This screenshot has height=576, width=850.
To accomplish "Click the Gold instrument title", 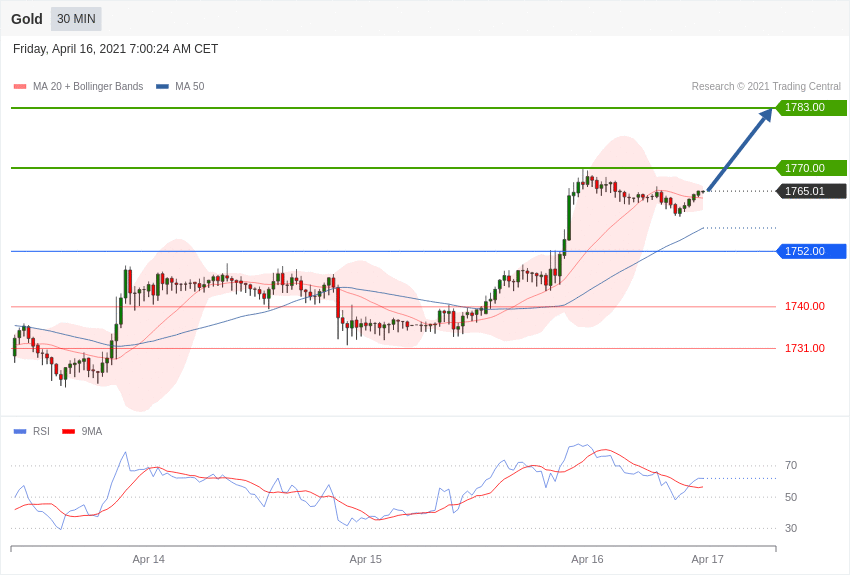I will click(x=27, y=19).
